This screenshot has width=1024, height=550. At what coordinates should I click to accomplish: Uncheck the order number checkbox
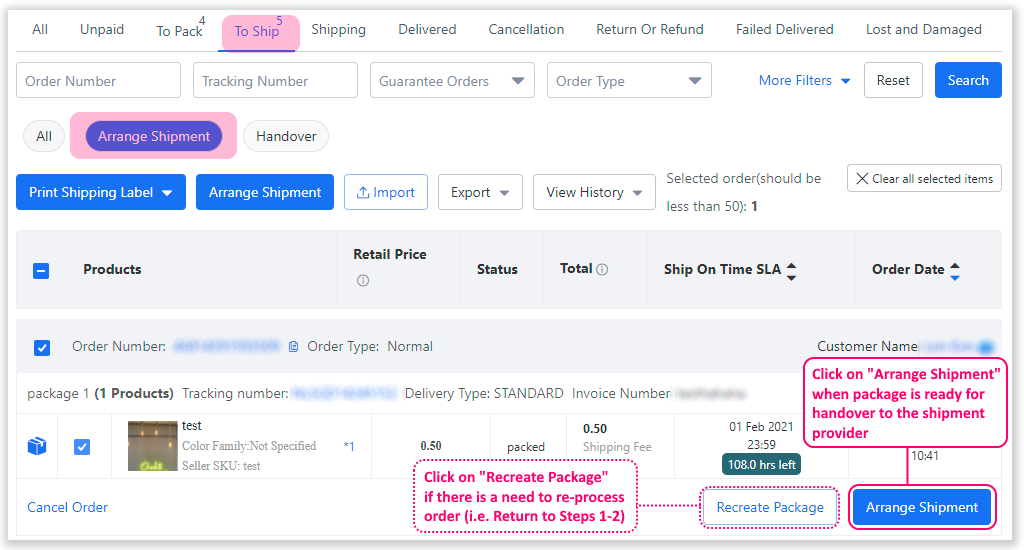(42, 348)
